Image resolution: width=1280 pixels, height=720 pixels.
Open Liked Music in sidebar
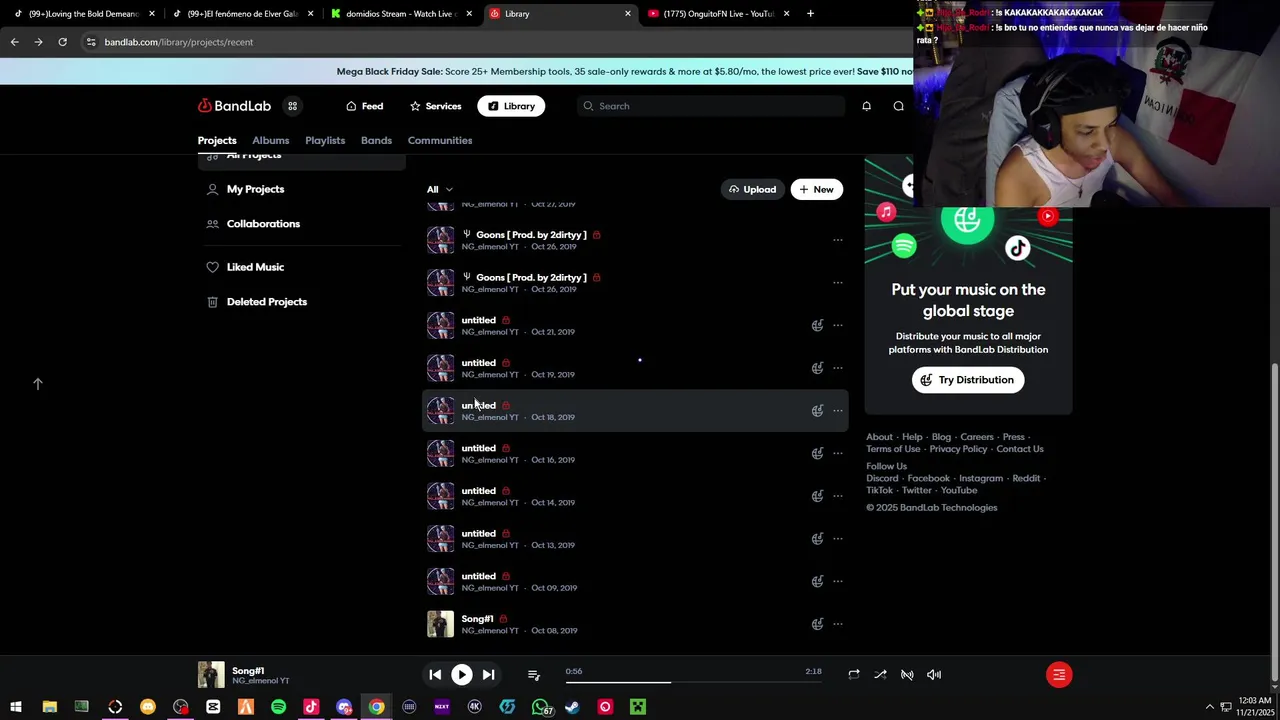pos(246,267)
